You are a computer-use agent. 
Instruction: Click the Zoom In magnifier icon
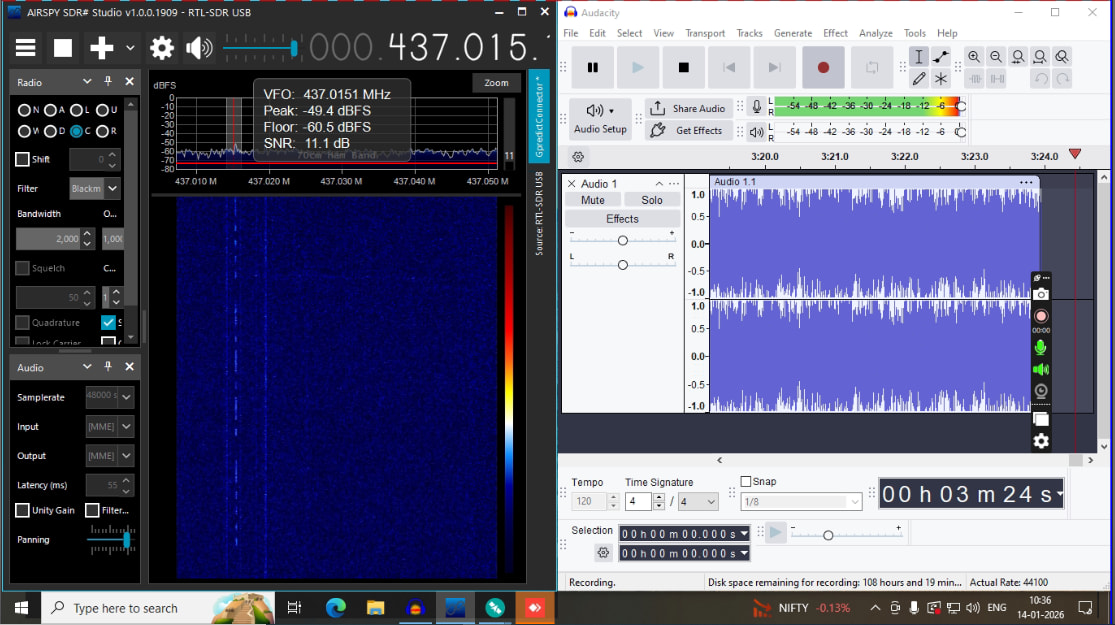pyautogui.click(x=974, y=57)
